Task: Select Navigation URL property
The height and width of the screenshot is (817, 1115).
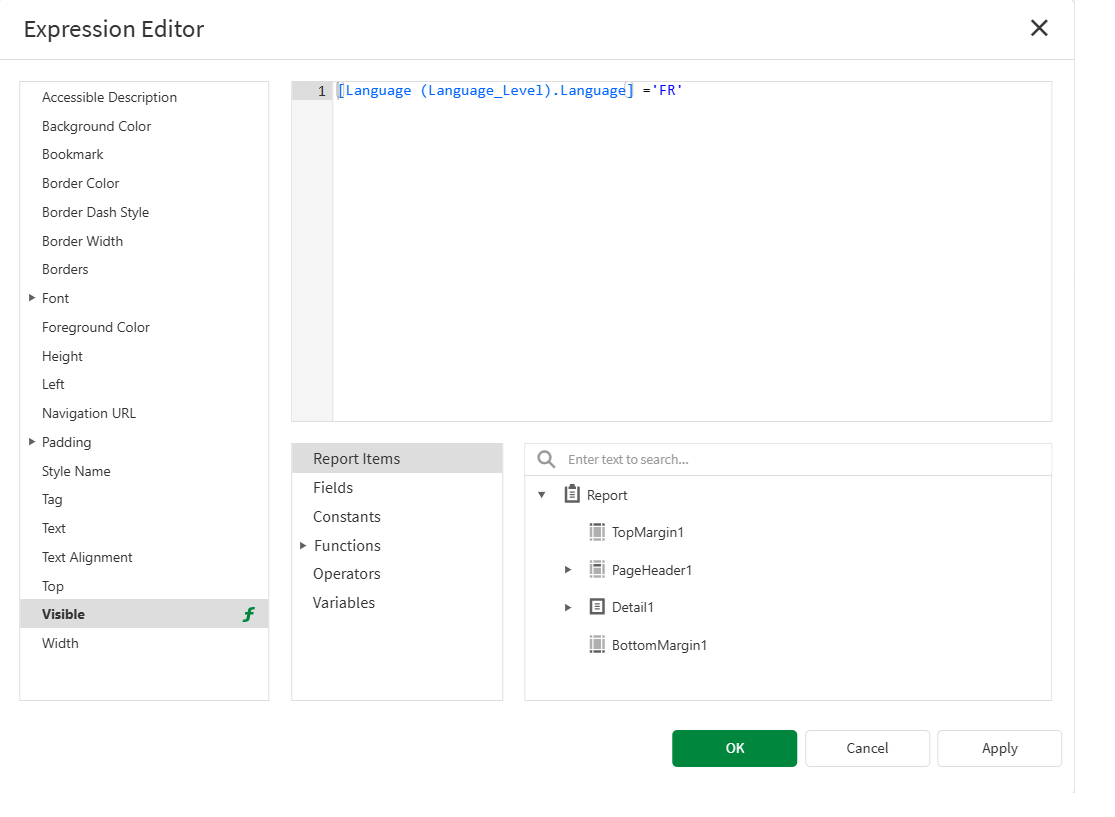Action: point(89,414)
